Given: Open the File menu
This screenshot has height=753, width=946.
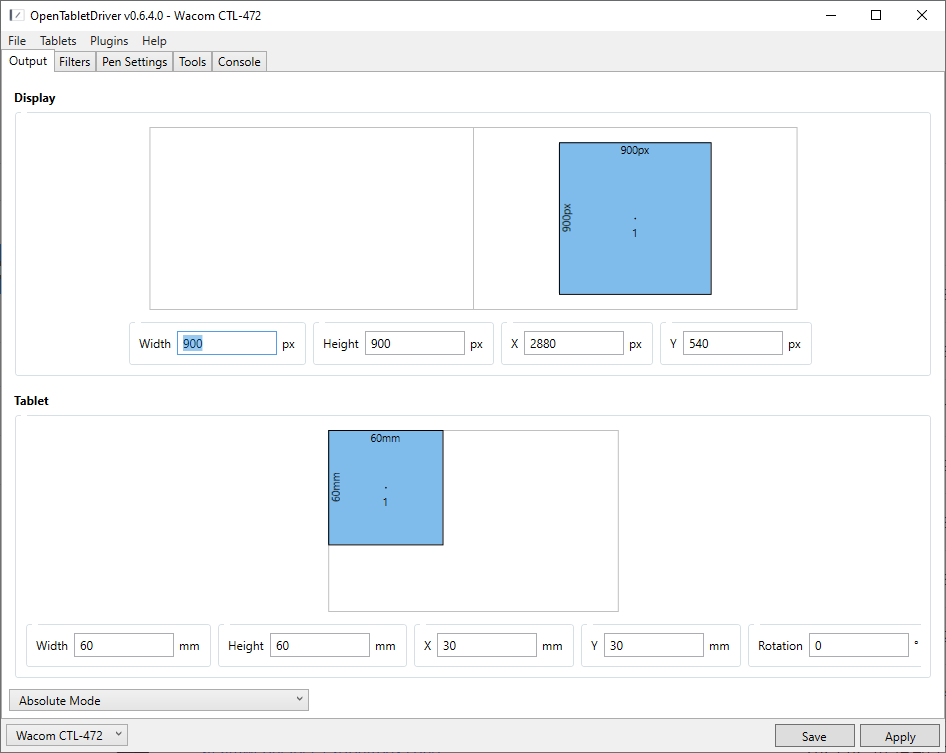Looking at the screenshot, I should [x=17, y=41].
